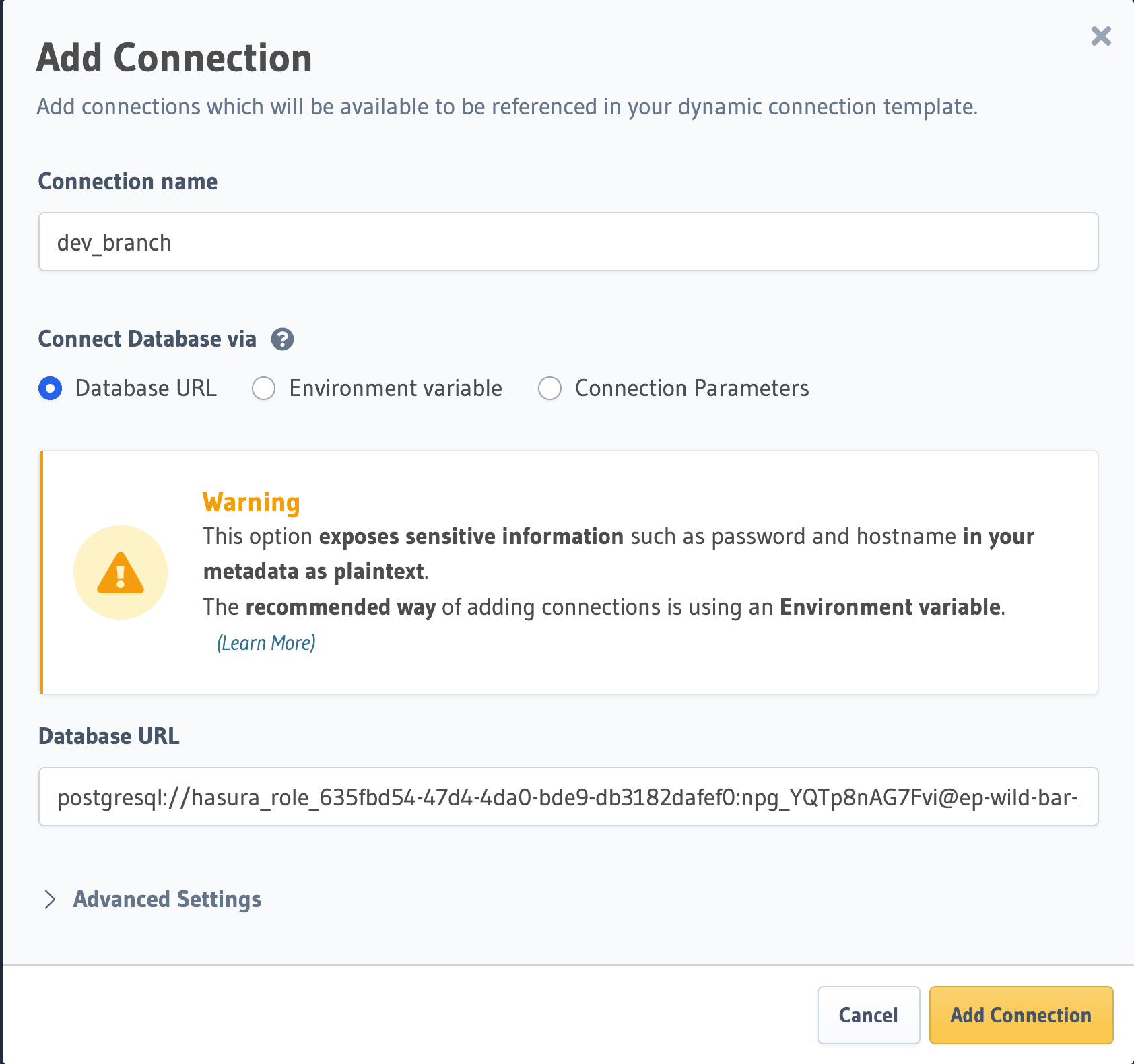Viewport: 1134px width, 1064px height.
Task: Click the Add Connection button
Action: click(x=1020, y=1015)
